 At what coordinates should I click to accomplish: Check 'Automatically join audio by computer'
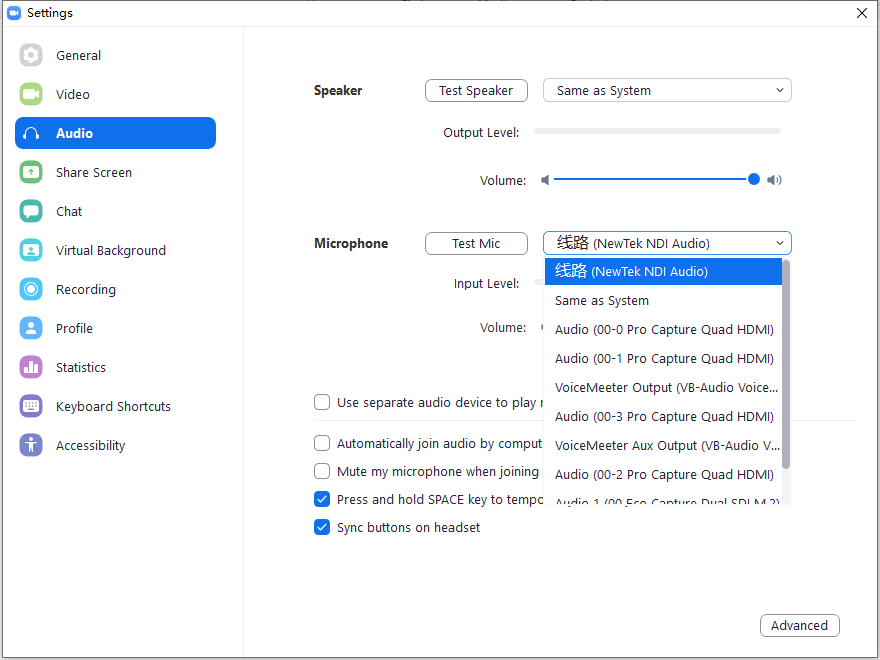coord(322,443)
